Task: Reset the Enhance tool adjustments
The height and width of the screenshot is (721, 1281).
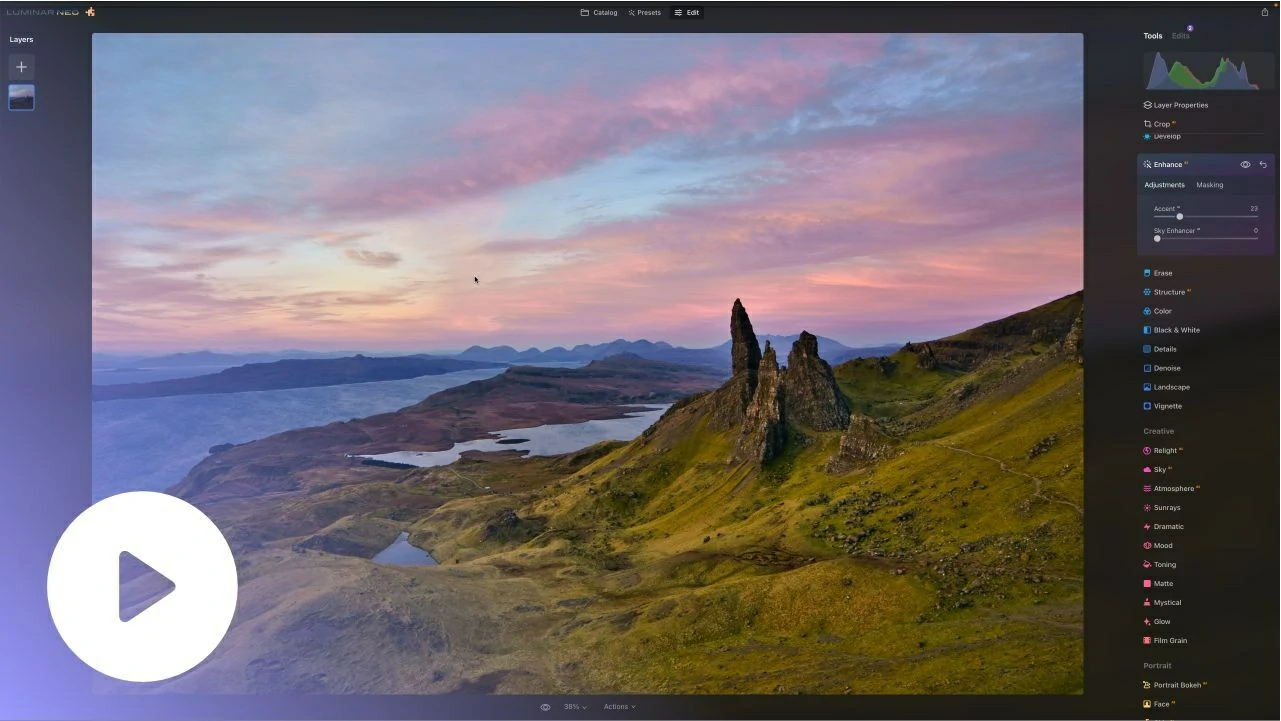Action: 1263,165
